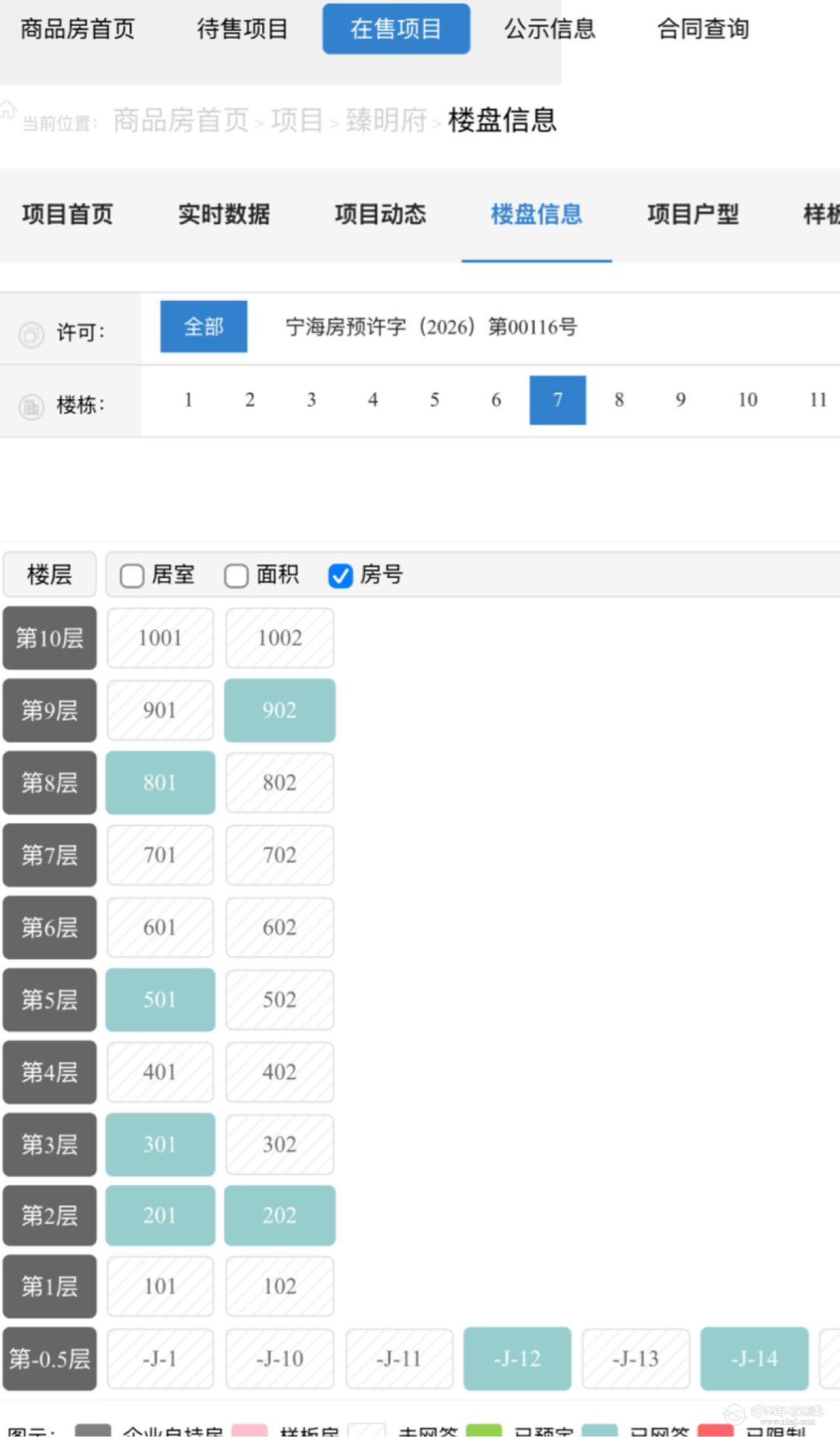840x1437 pixels.
Task: Open room 702 cell
Action: [280, 855]
